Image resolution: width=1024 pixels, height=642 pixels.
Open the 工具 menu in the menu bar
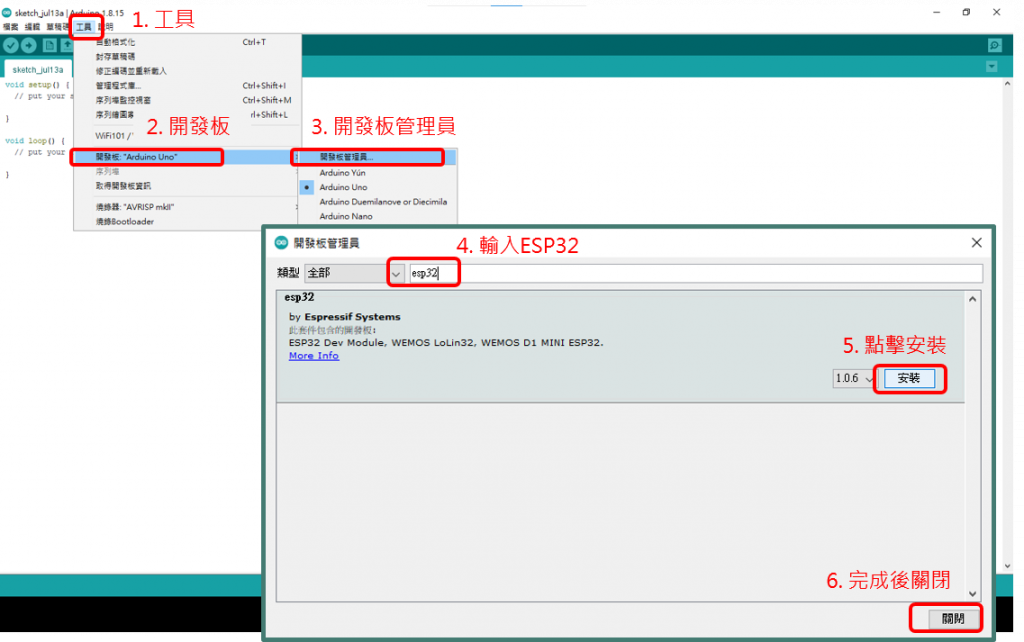click(84, 27)
